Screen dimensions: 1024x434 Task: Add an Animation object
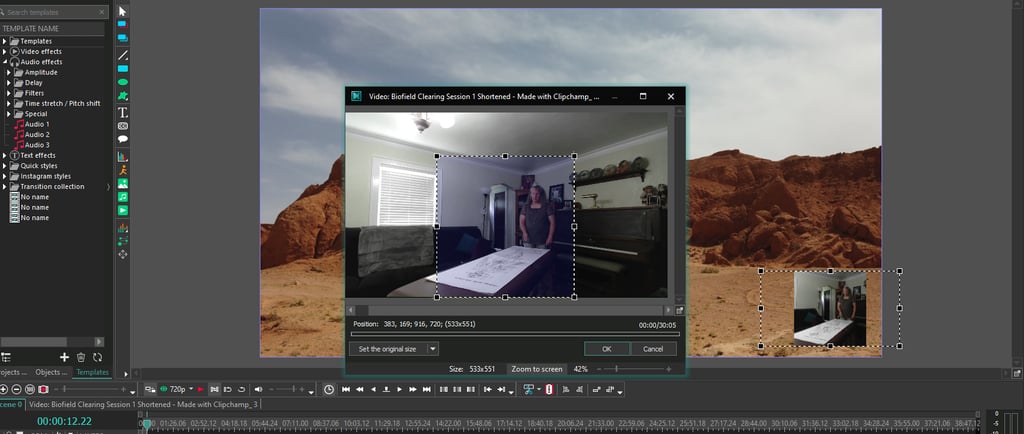(123, 170)
